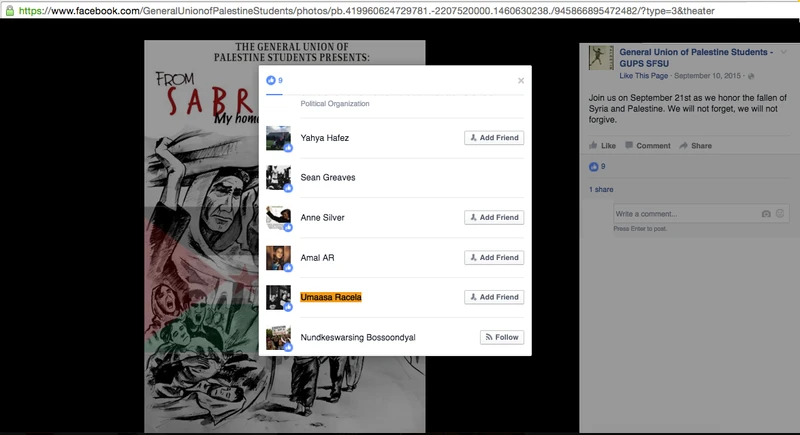Click Sean Greaves' name link
Screen dimensions: 800x435
327,177
